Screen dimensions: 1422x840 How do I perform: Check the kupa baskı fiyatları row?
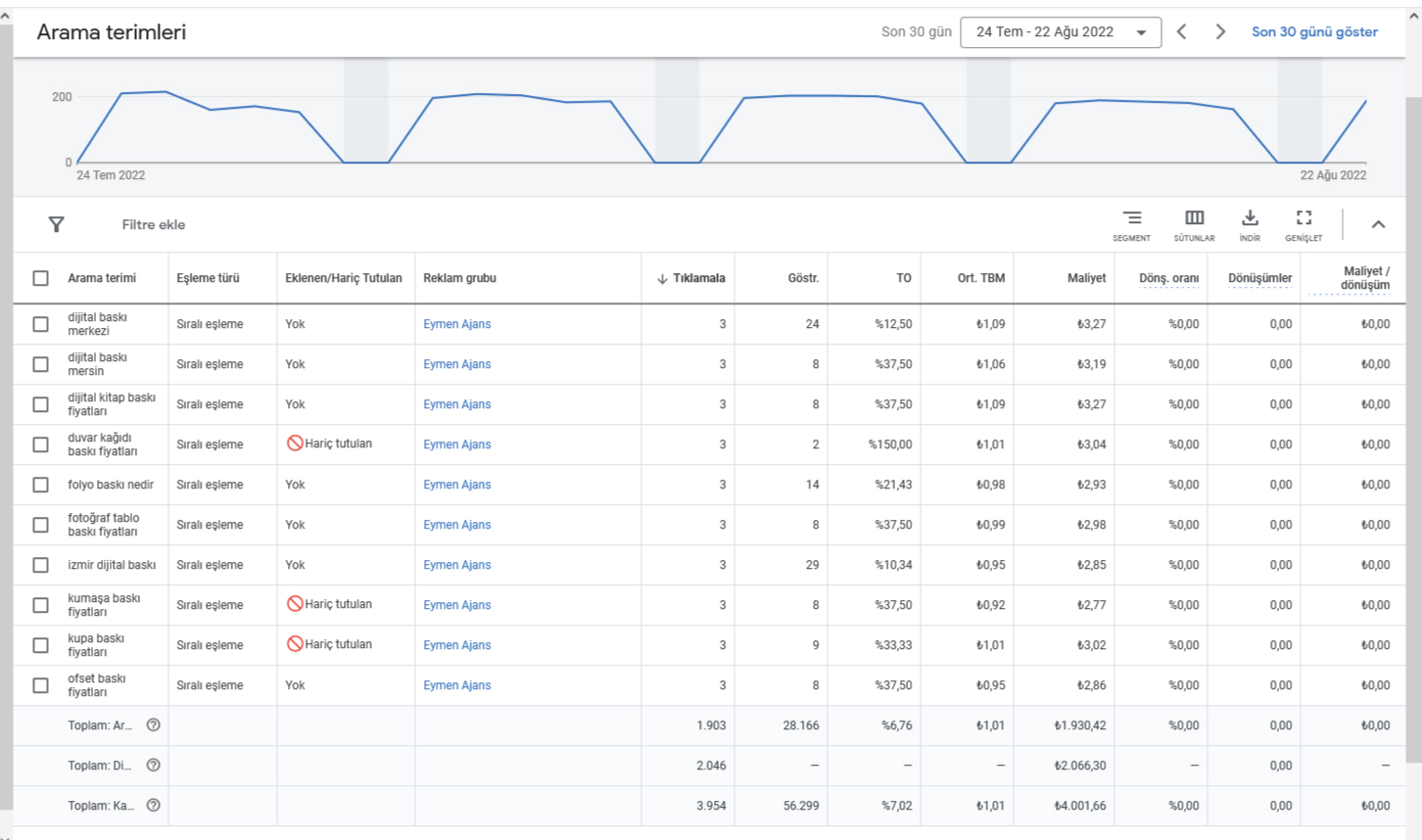[x=40, y=645]
